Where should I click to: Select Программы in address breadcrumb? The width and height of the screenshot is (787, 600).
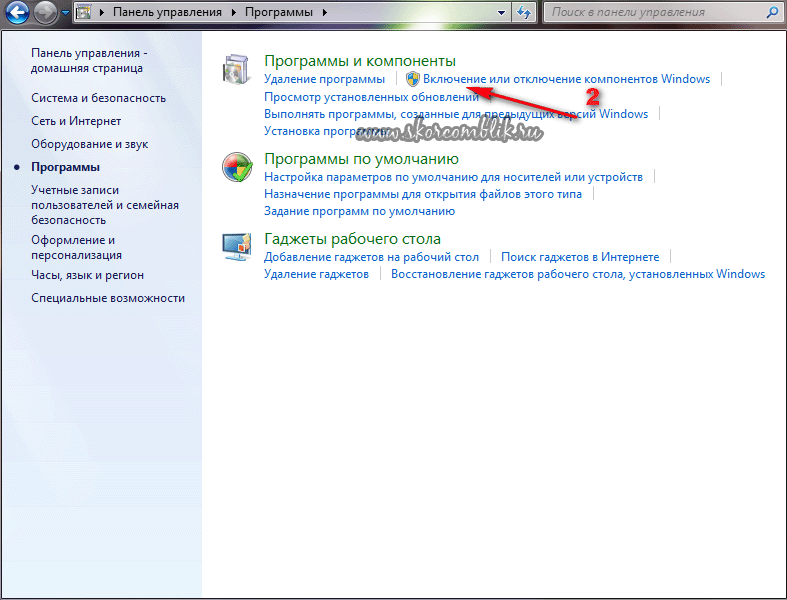coord(279,12)
